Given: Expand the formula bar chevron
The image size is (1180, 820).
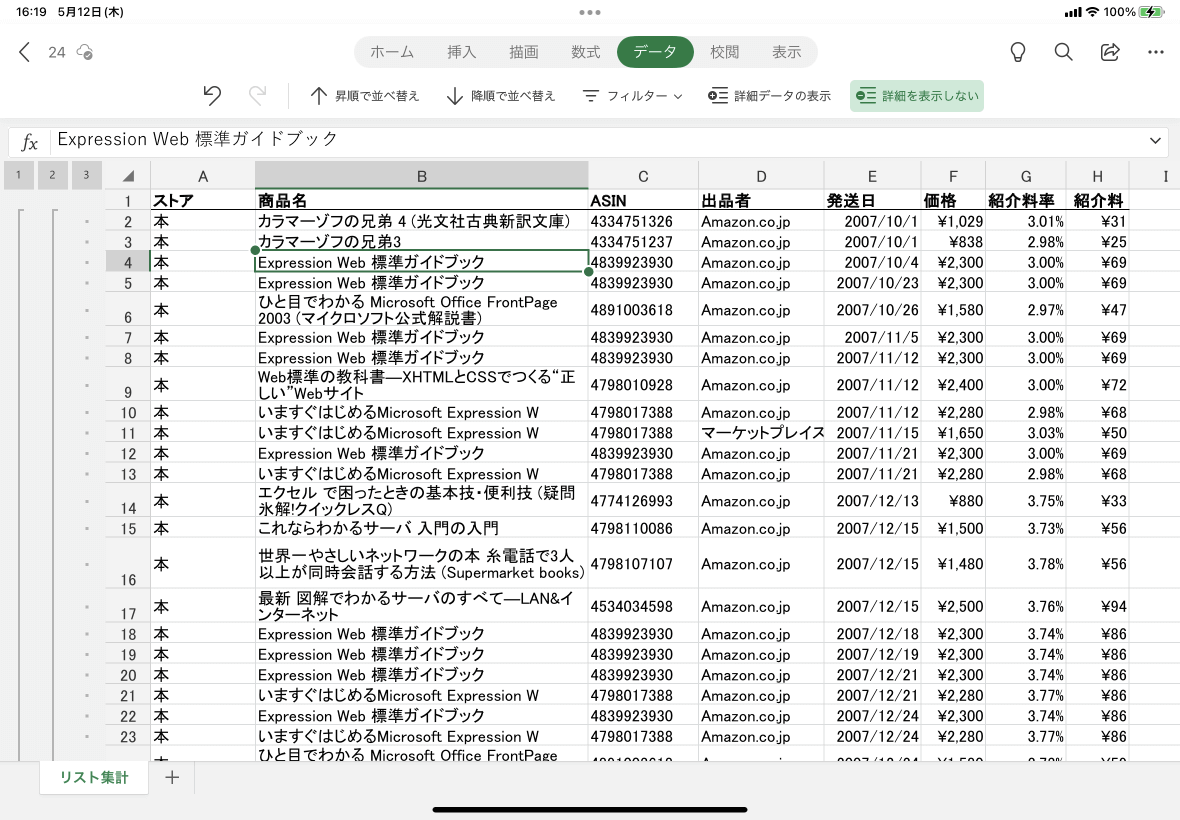Looking at the screenshot, I should click(x=1155, y=141).
